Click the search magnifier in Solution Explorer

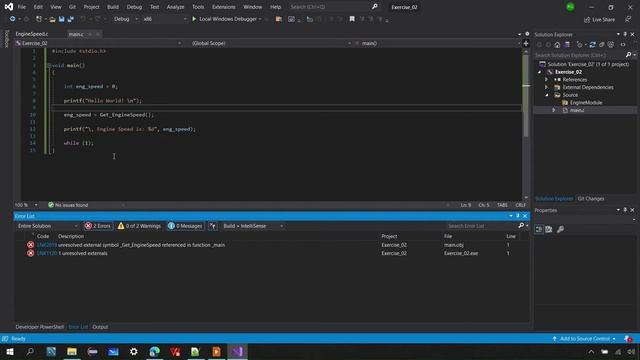tap(628, 55)
